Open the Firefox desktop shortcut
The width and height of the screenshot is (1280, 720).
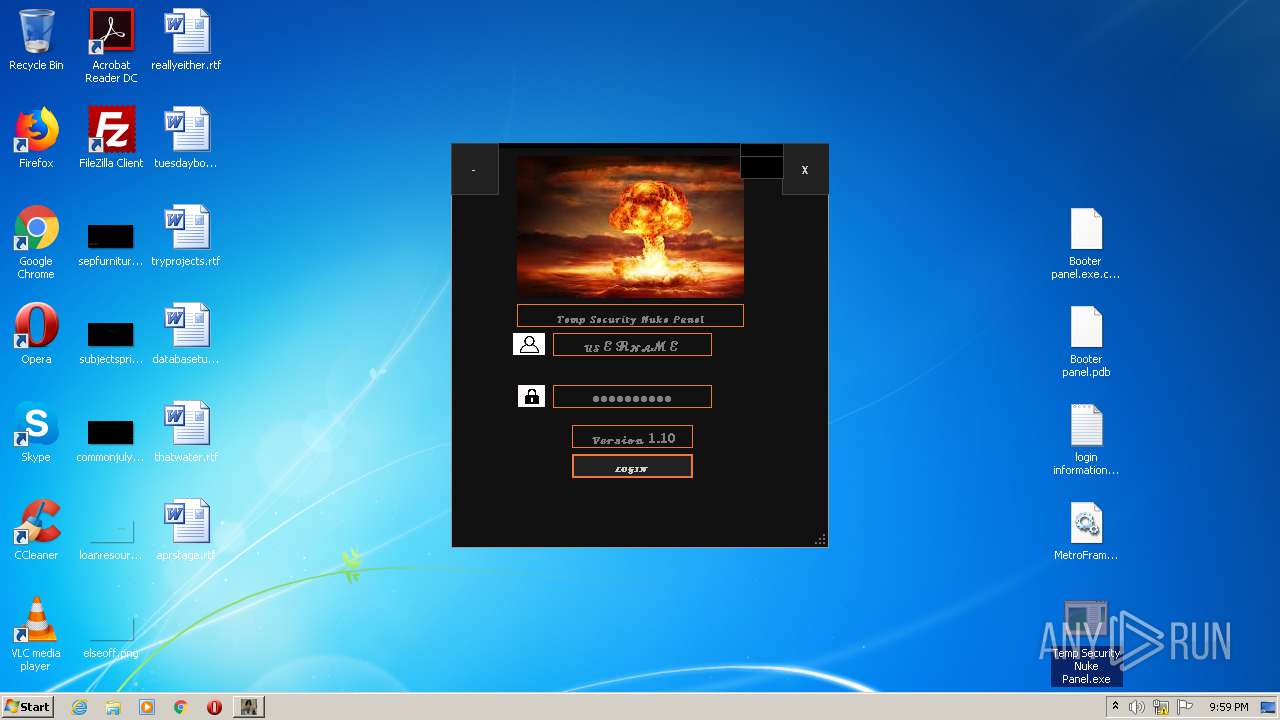[x=36, y=138]
